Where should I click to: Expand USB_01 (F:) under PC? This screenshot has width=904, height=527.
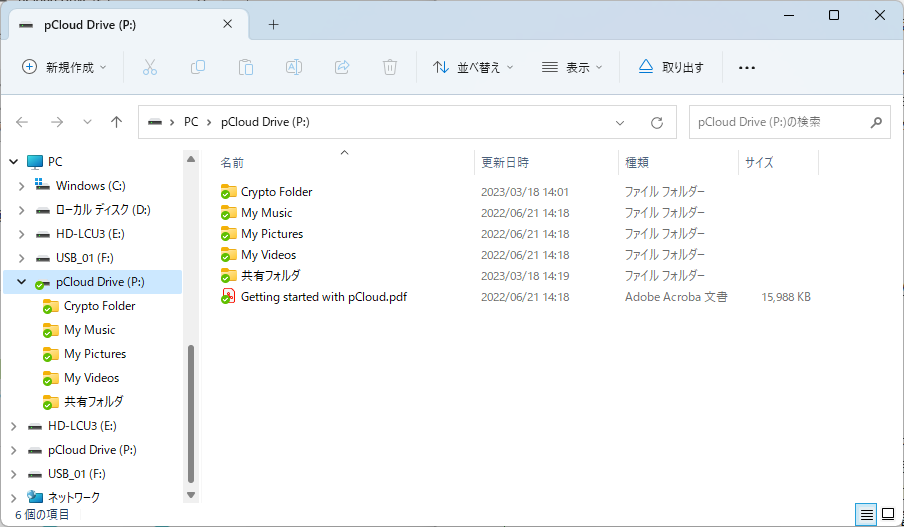(21, 258)
